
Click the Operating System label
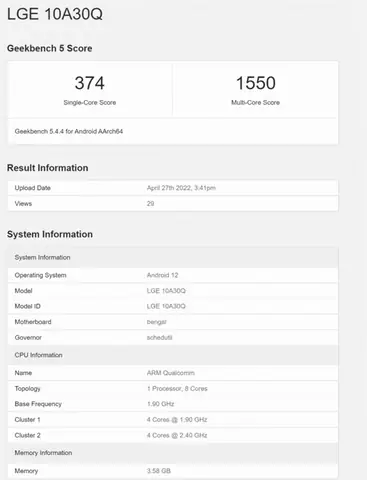click(40, 275)
